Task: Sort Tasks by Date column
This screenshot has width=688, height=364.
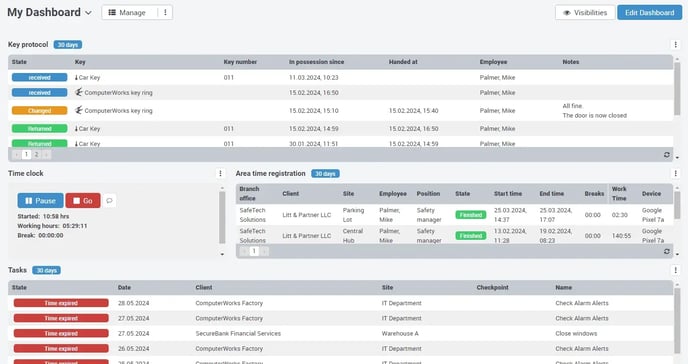Action: [x=124, y=287]
